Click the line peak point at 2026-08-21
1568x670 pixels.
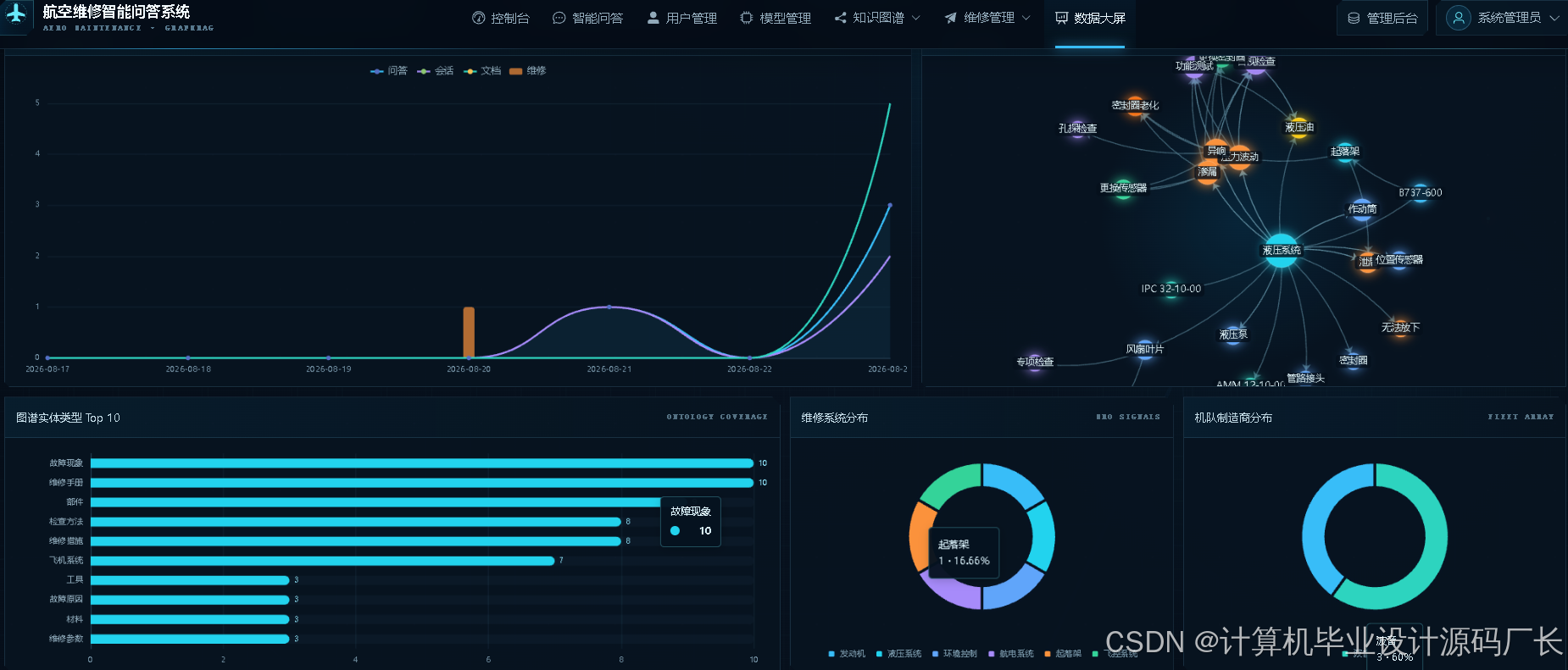(x=609, y=307)
